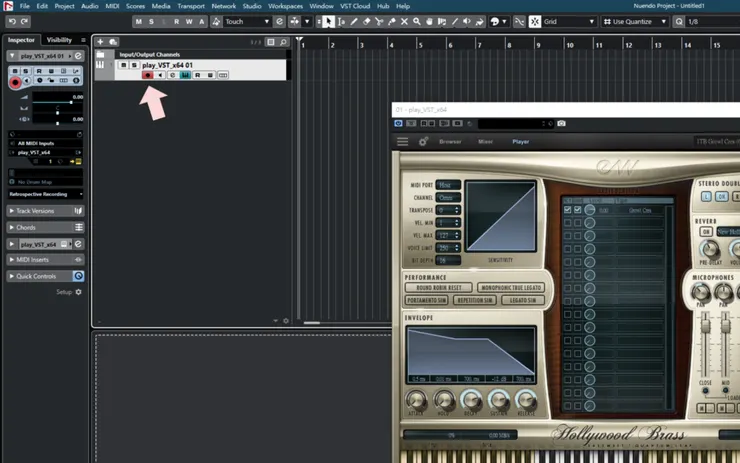
Task: Select the Object Selection arrow tool
Action: [x=328, y=21]
